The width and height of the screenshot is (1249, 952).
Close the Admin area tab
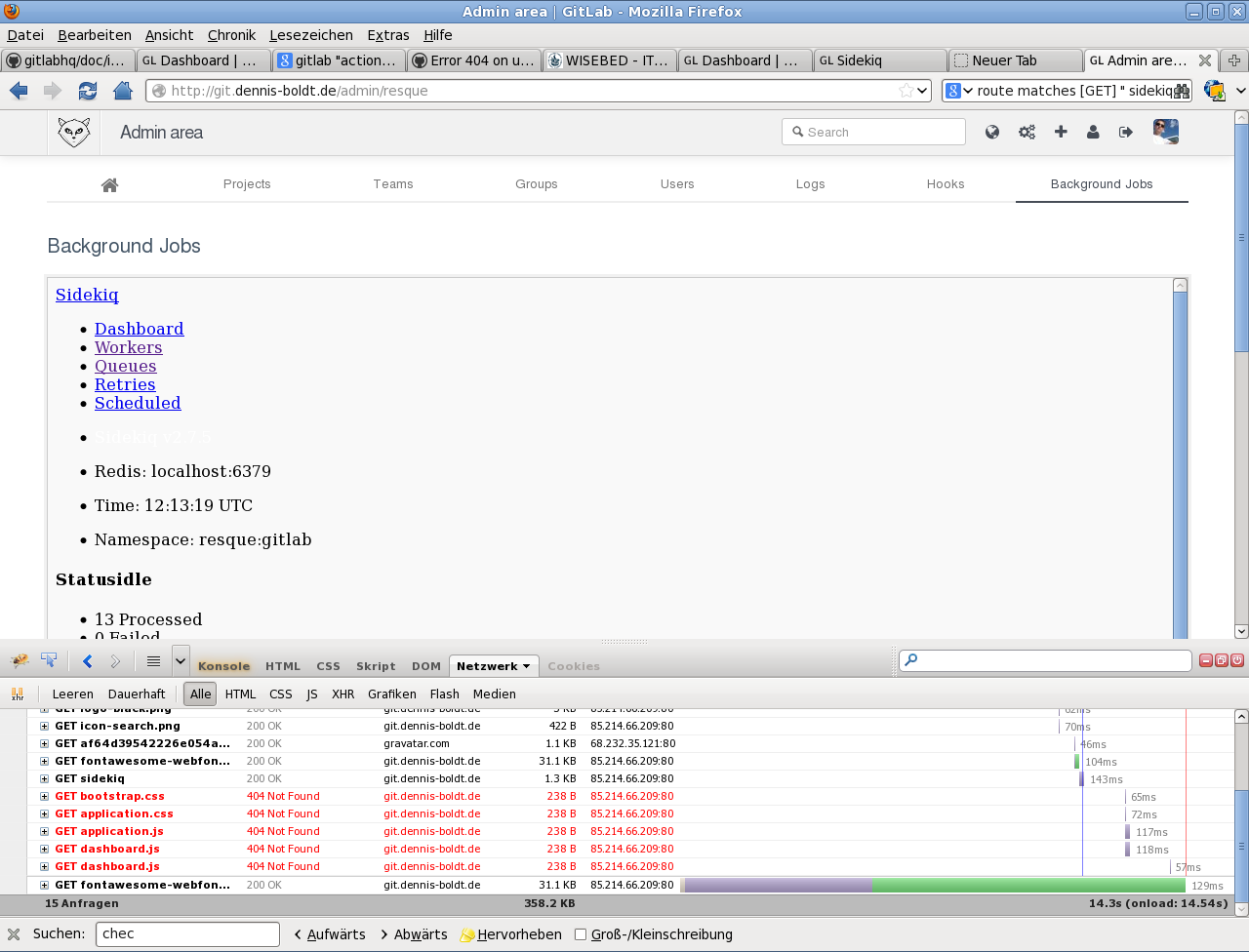click(1206, 60)
